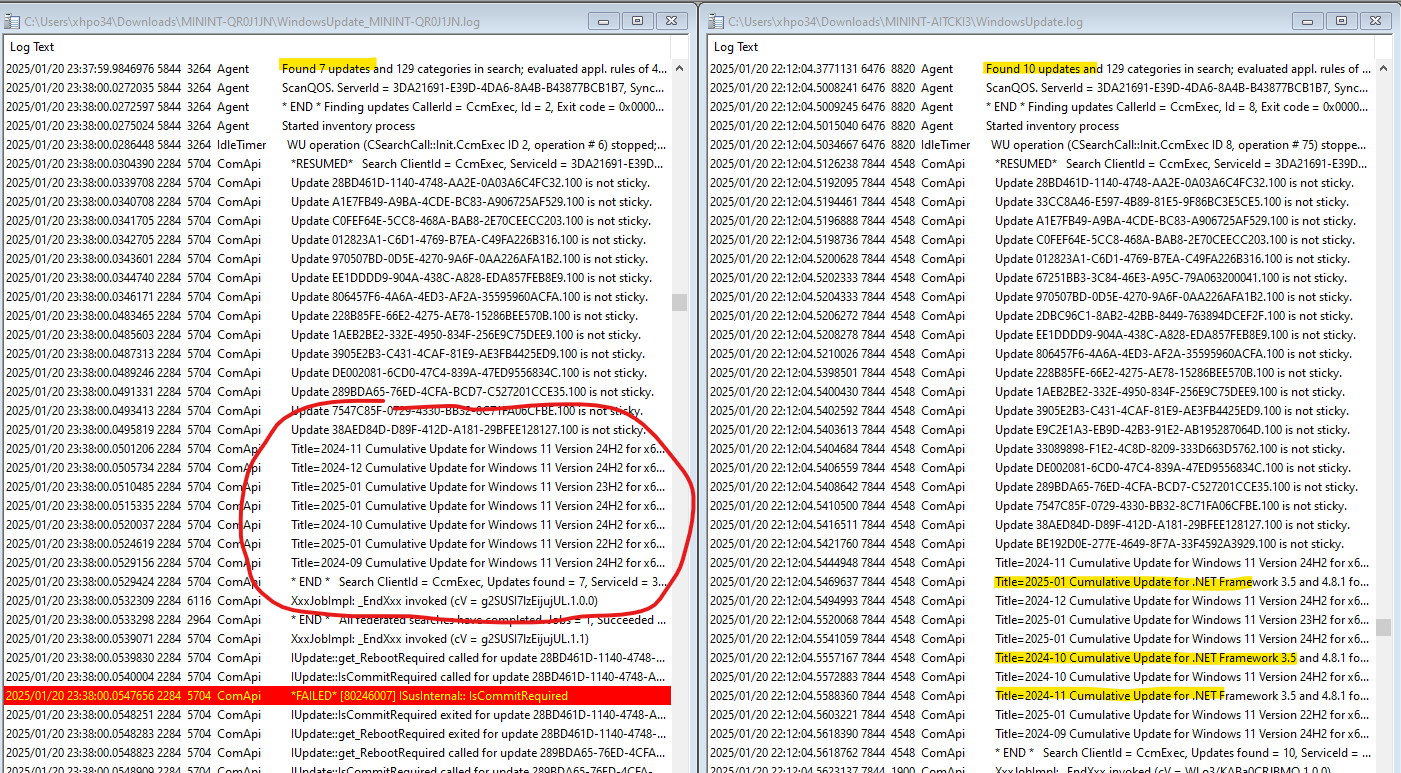Click the scrollbar thumb in the MININT-AITCKI3 window
1401x773 pixels.
point(1384,627)
